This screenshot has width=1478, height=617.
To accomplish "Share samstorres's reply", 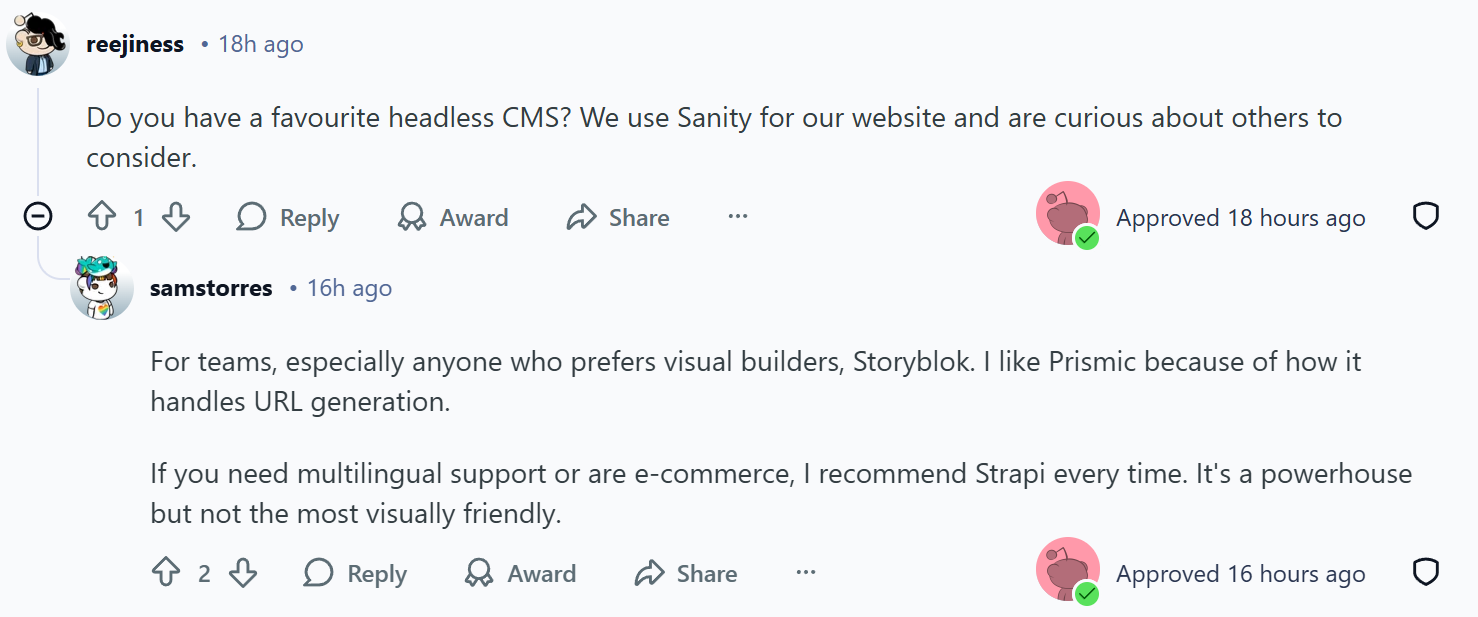I will point(686,573).
